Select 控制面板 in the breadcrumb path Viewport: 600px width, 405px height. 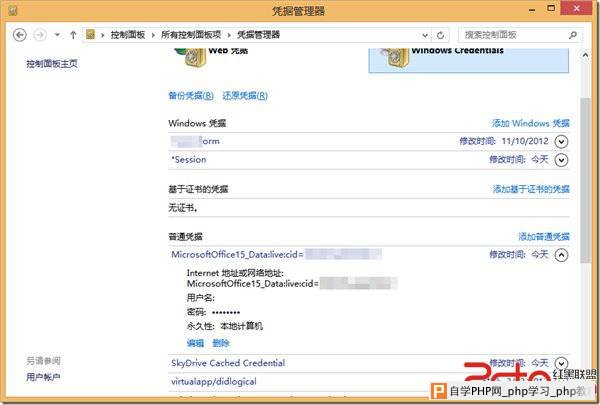pos(128,35)
